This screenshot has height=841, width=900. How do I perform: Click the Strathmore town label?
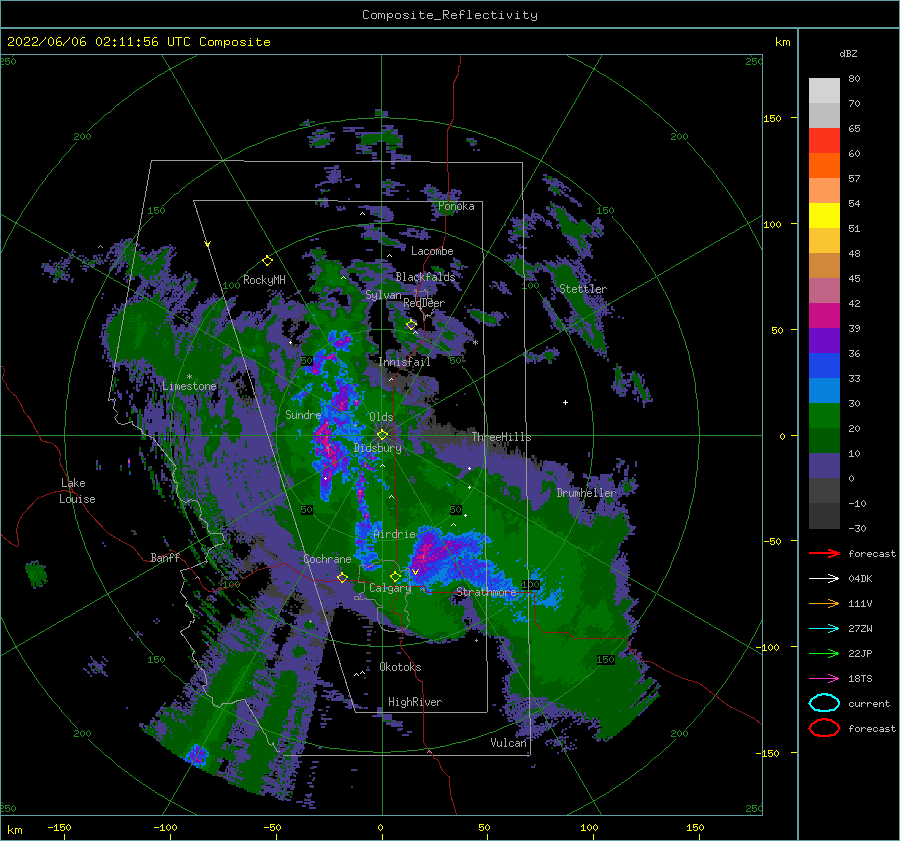point(486,592)
